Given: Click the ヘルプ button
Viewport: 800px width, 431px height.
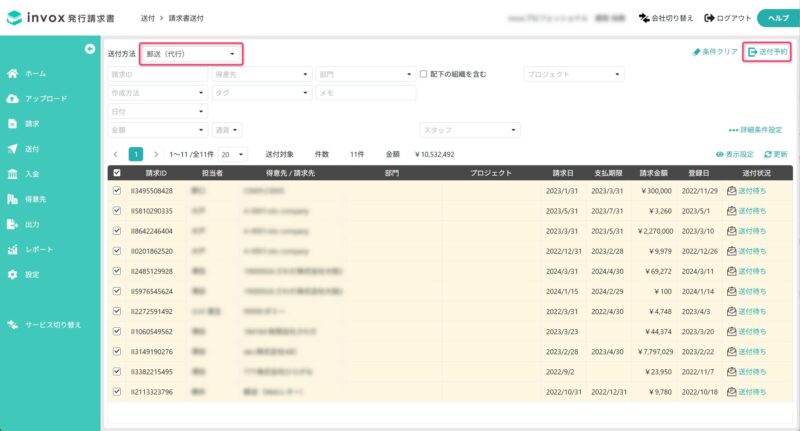Looking at the screenshot, I should 778,18.
